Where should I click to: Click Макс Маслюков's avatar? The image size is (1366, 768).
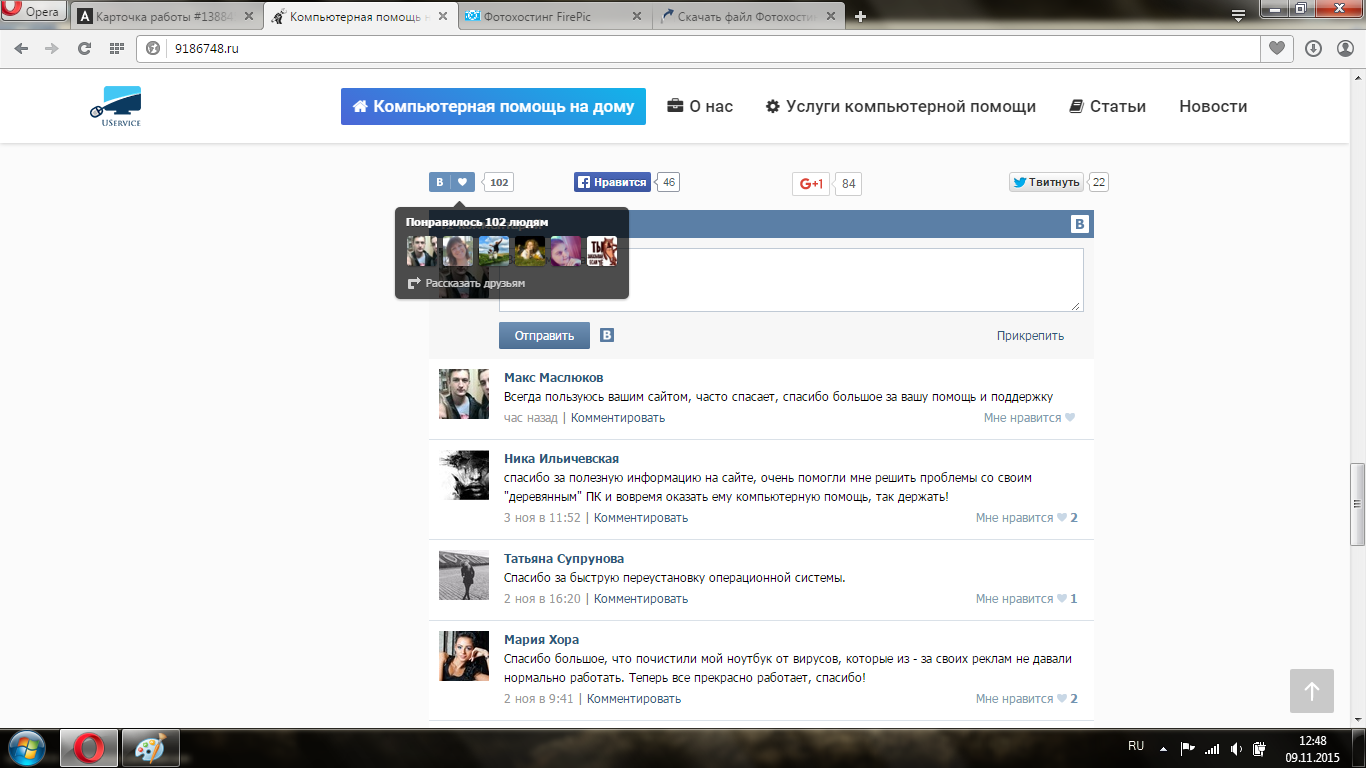click(464, 394)
